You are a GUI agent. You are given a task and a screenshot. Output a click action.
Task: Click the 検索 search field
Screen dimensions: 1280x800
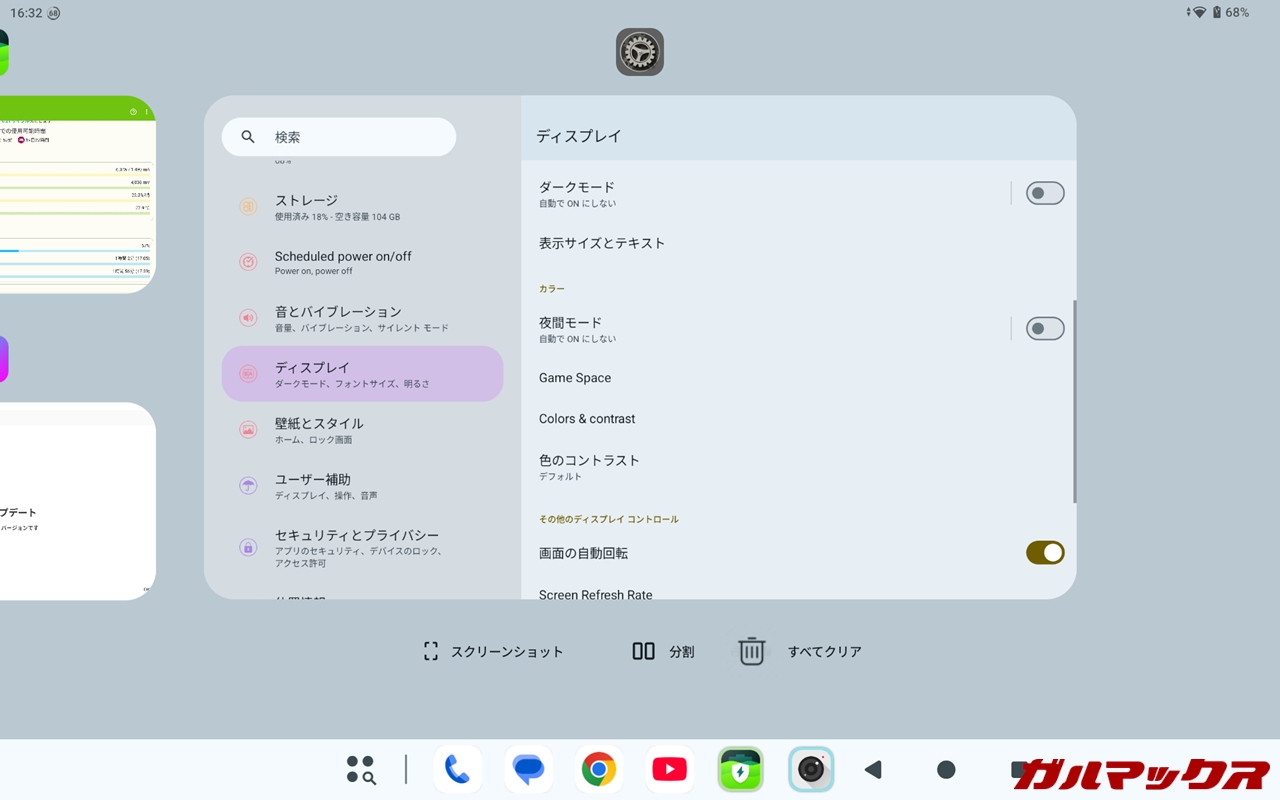(x=339, y=137)
